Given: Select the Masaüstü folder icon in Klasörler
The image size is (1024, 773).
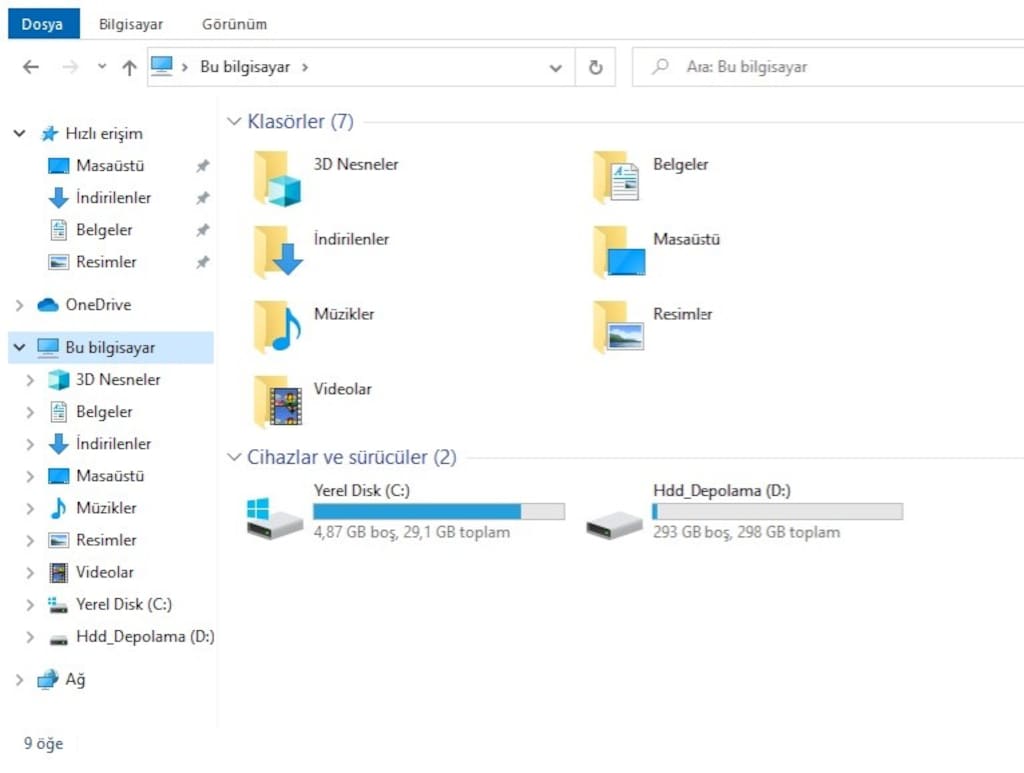Looking at the screenshot, I should (618, 251).
